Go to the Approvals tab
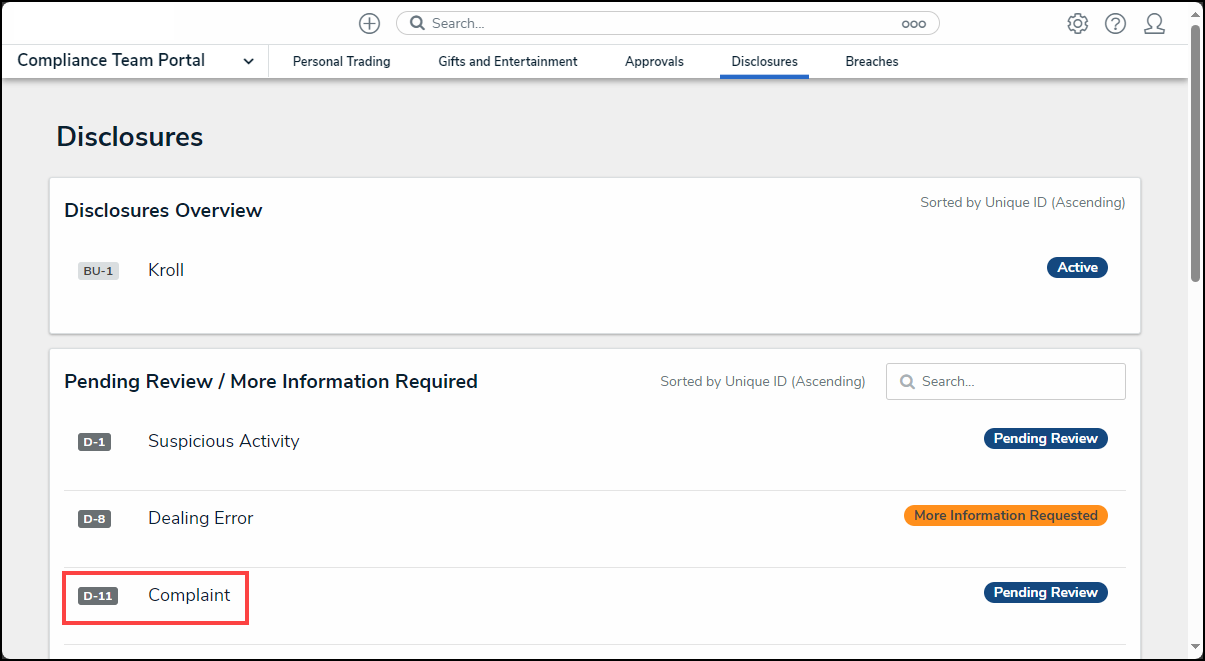This screenshot has width=1205, height=661. (x=654, y=62)
